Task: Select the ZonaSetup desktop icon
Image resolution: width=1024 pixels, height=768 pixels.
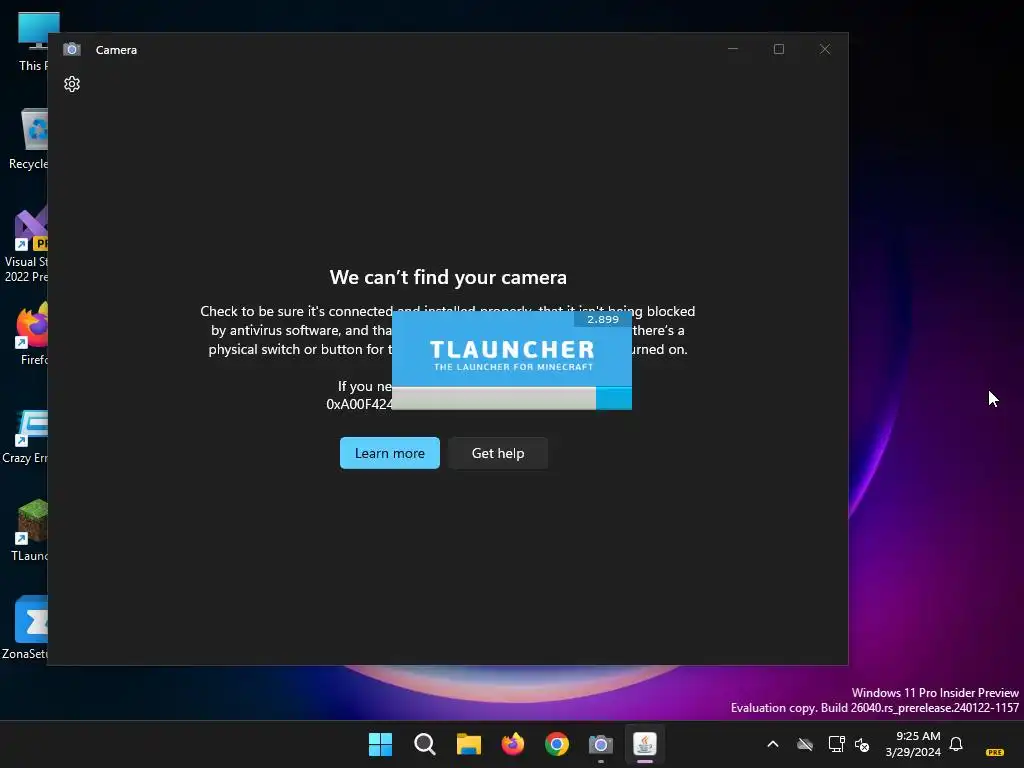Action: coord(25,627)
